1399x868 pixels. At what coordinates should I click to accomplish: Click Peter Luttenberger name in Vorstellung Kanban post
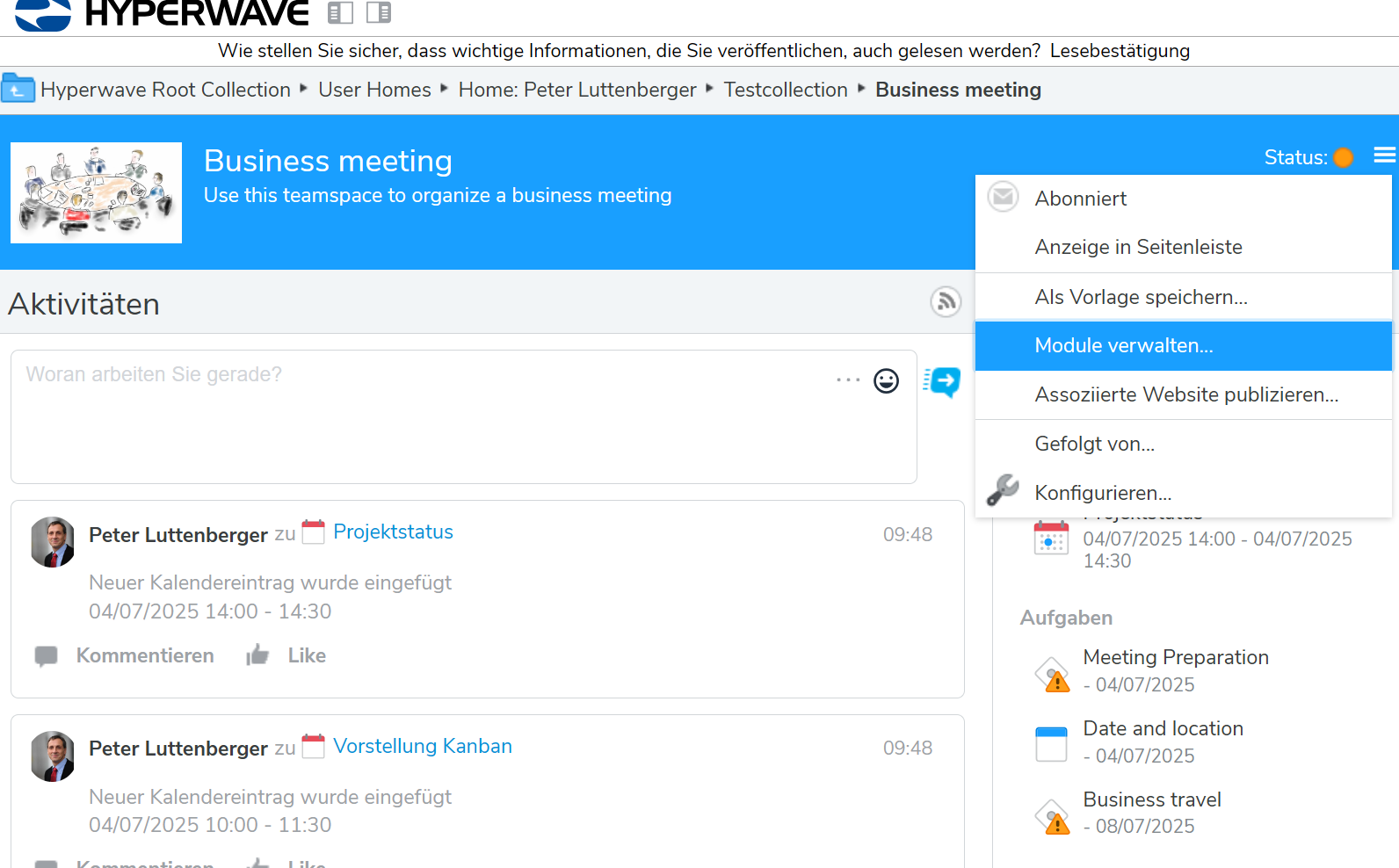(178, 749)
